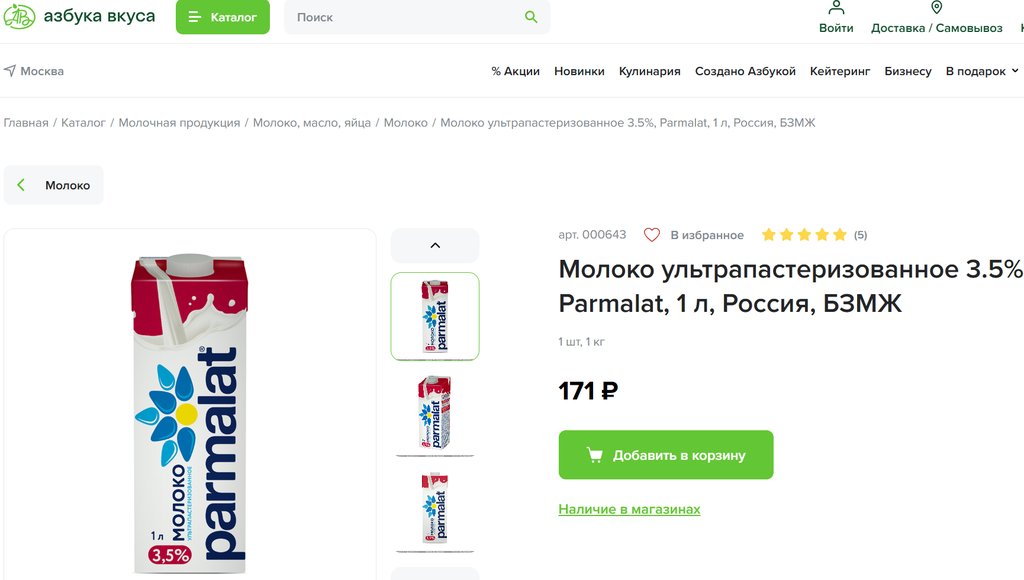Click the Москва city location arrow icon
Image resolution: width=1024 pixels, height=580 pixels.
tap(10, 71)
